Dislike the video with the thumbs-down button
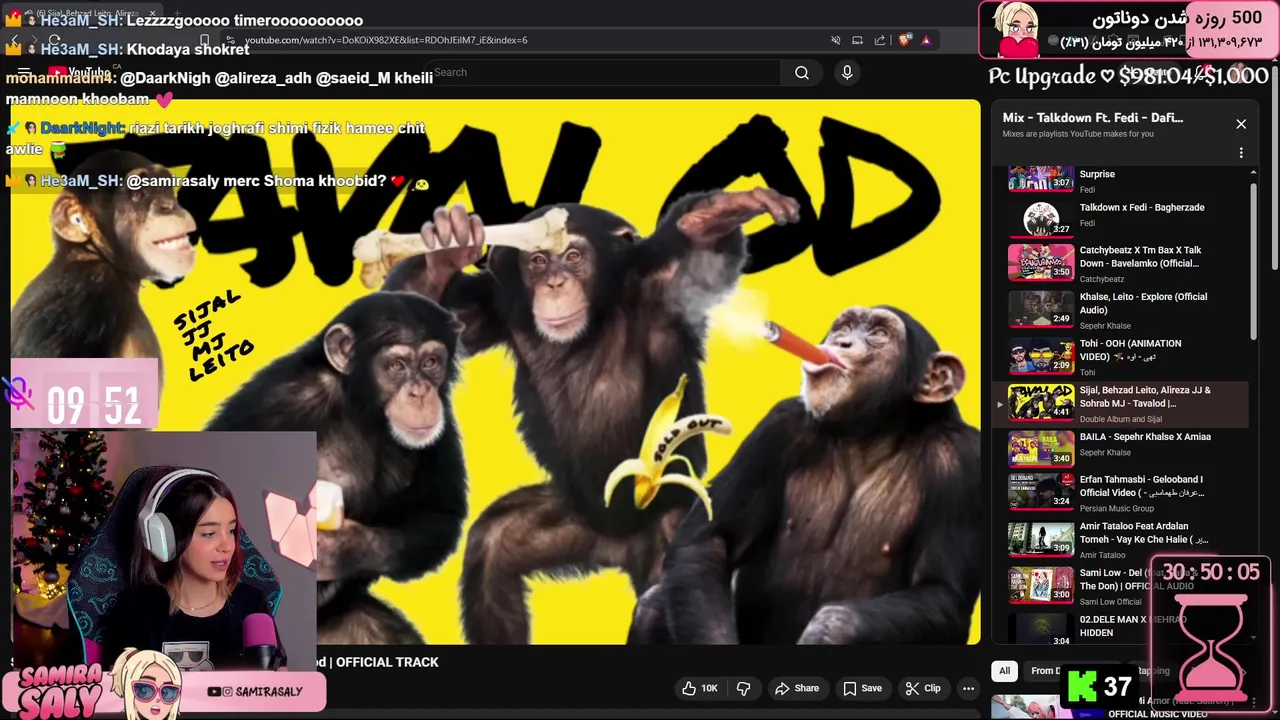Screen dimensions: 1280x720 tap(743, 688)
